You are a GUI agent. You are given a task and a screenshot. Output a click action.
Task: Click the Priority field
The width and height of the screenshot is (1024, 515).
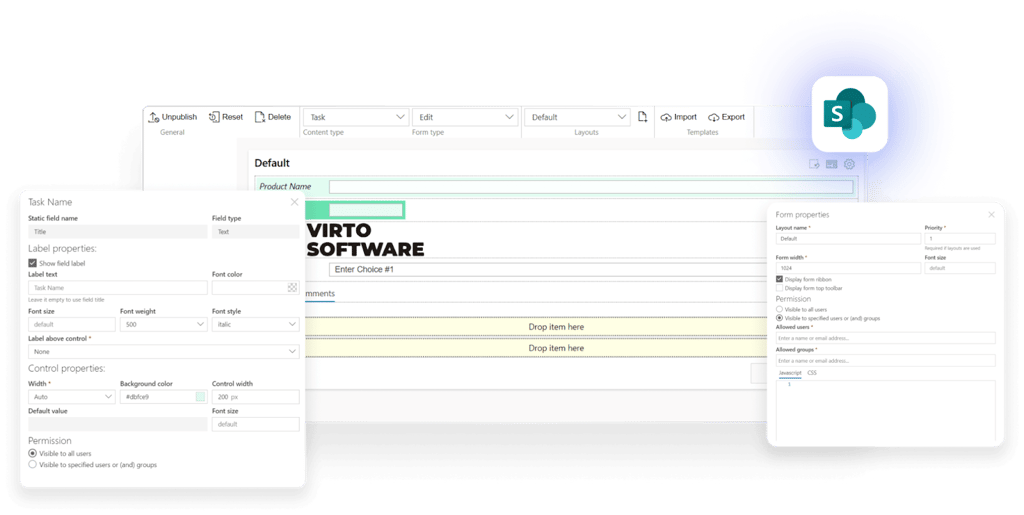click(x=960, y=239)
